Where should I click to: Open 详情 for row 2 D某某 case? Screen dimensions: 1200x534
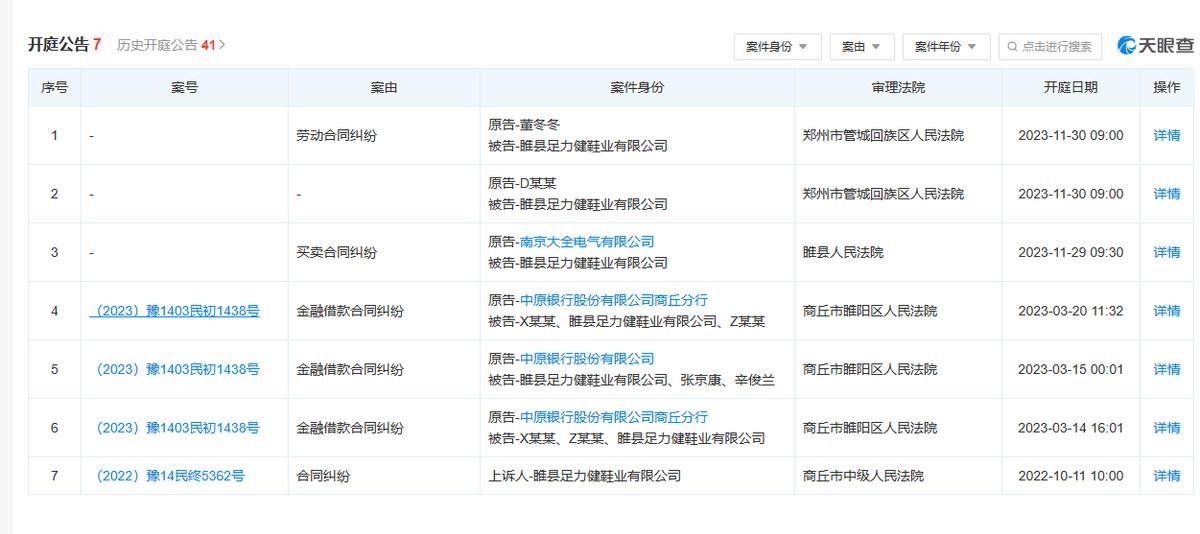[1166, 194]
